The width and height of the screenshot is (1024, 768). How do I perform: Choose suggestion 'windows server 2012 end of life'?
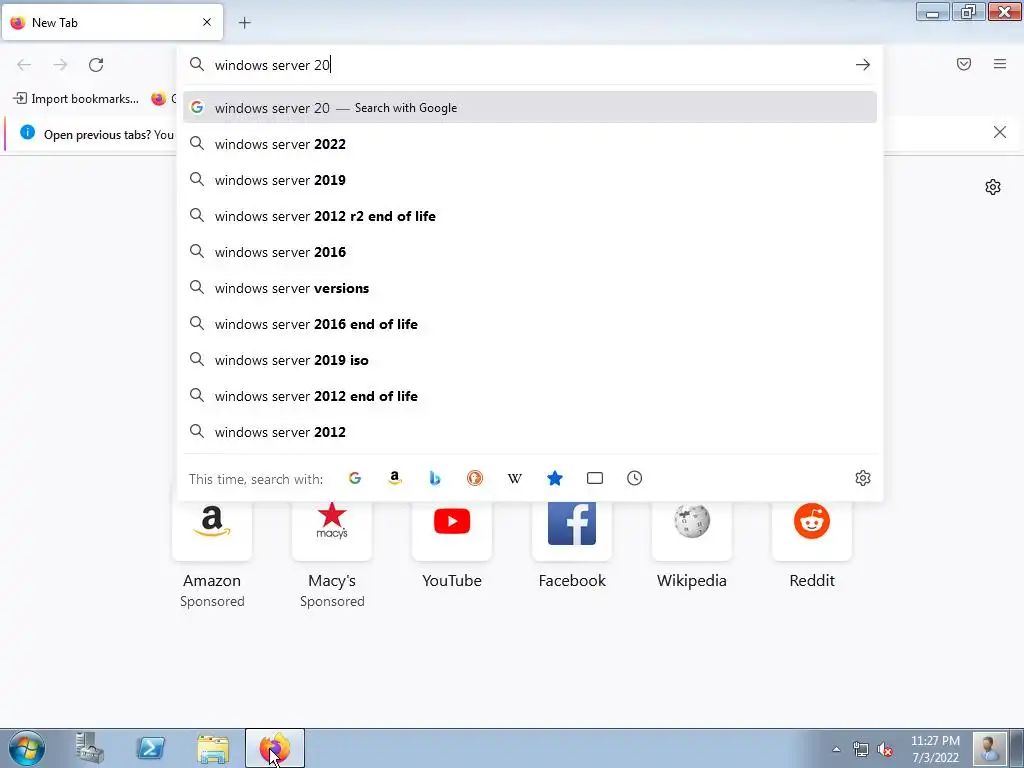pyautogui.click(x=530, y=396)
